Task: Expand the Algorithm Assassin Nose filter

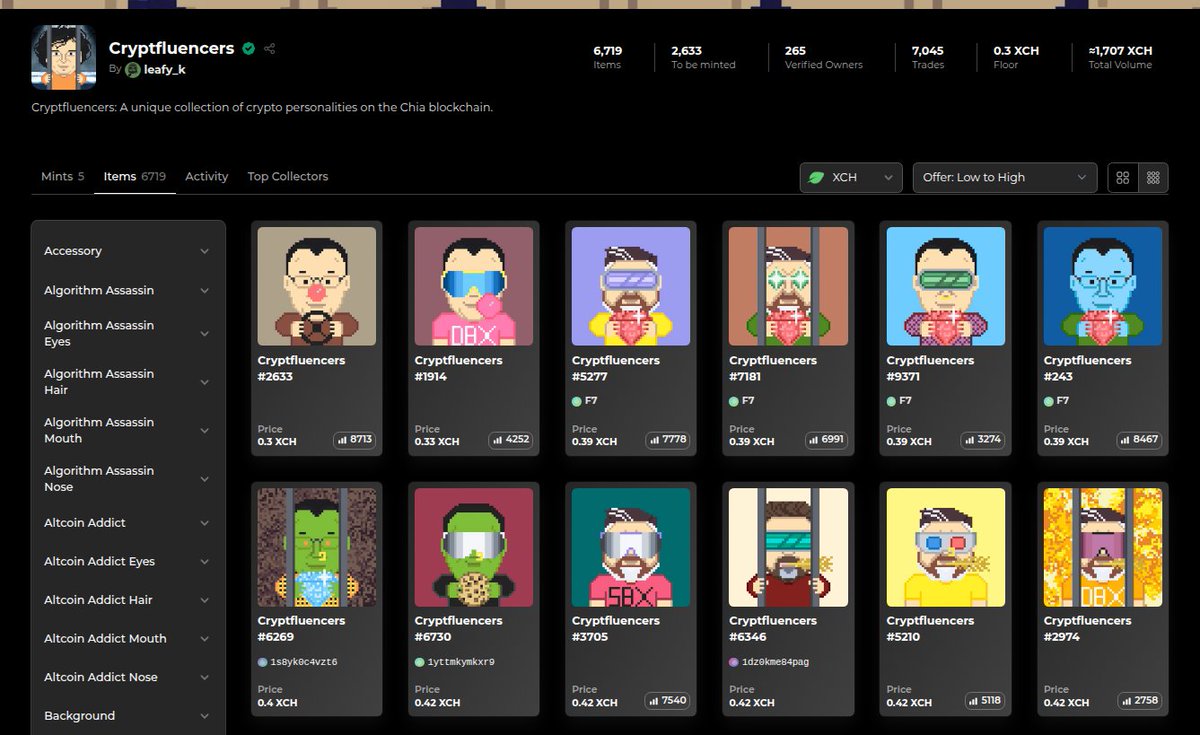Action: 128,479
